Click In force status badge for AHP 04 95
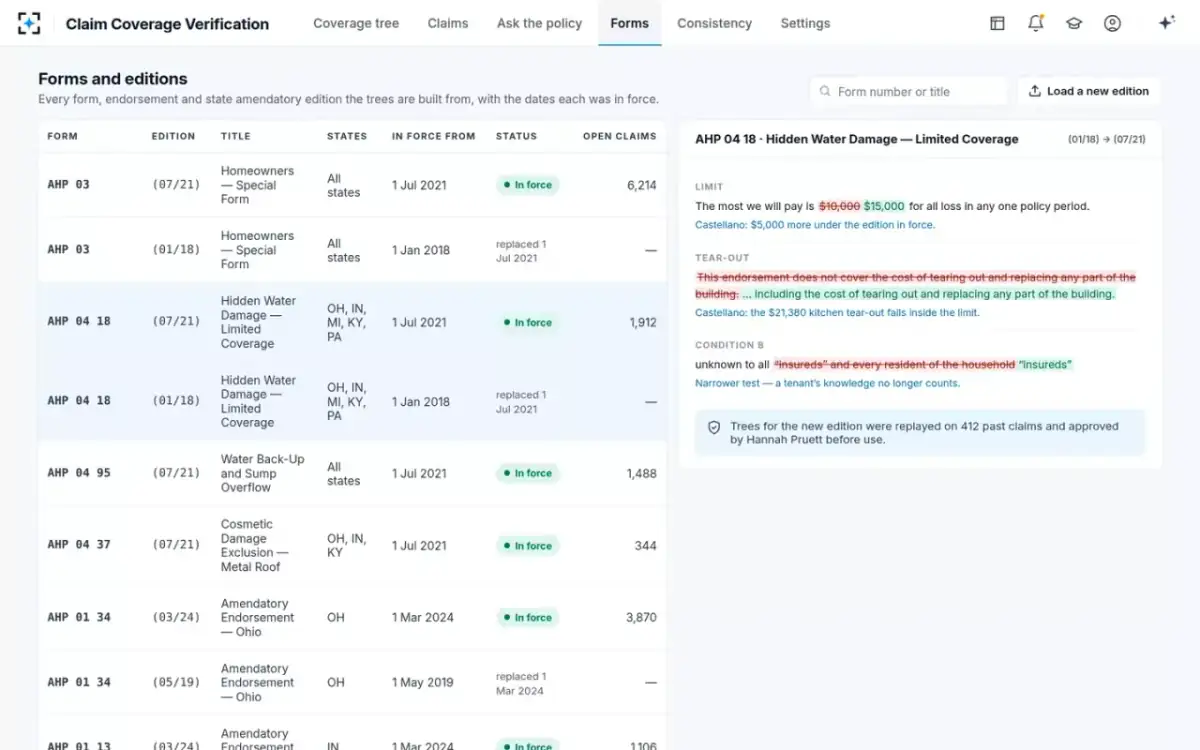The width and height of the screenshot is (1200, 750). [527, 473]
